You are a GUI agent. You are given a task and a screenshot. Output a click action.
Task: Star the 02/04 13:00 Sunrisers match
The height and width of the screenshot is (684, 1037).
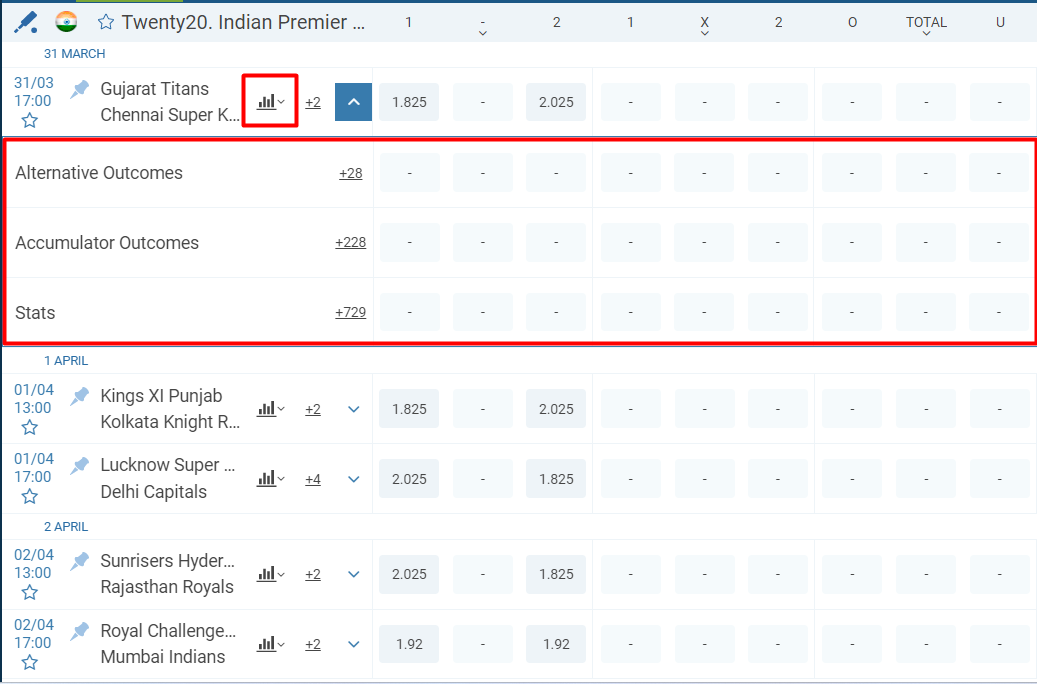(x=30, y=592)
